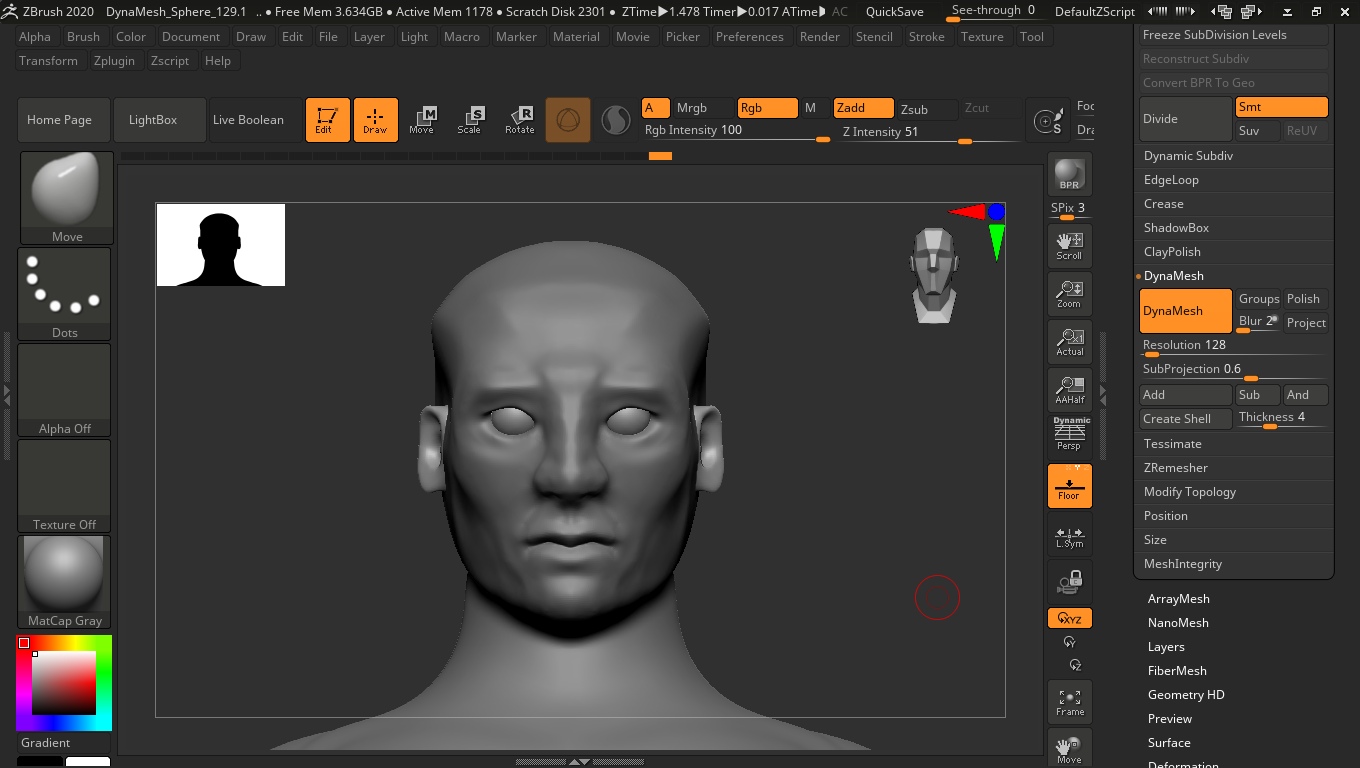Open the Brush menu

coord(83,37)
